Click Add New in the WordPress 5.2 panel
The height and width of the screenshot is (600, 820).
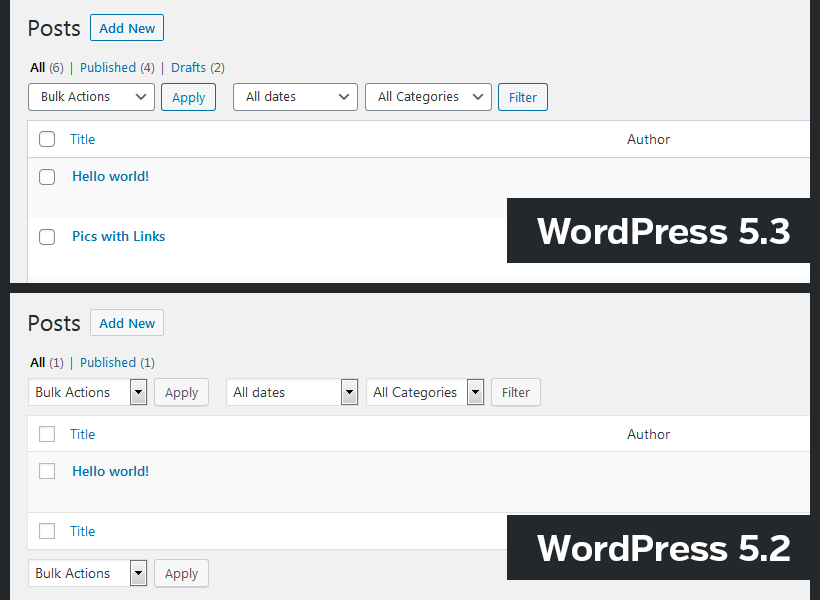click(127, 323)
